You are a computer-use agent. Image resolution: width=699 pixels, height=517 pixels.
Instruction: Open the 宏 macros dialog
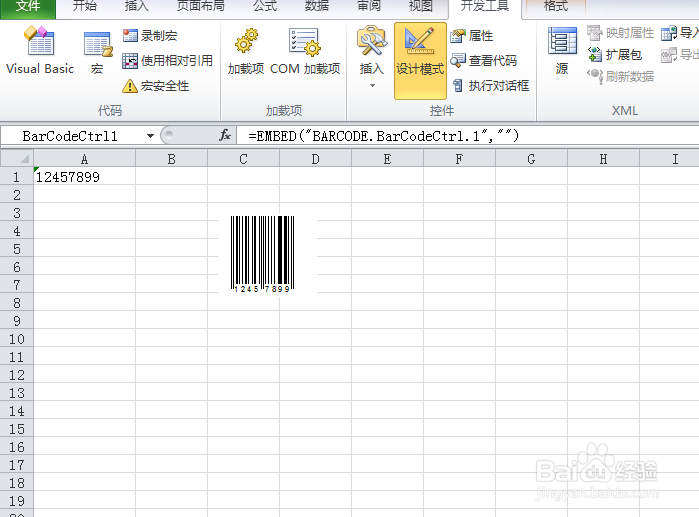tap(98, 53)
